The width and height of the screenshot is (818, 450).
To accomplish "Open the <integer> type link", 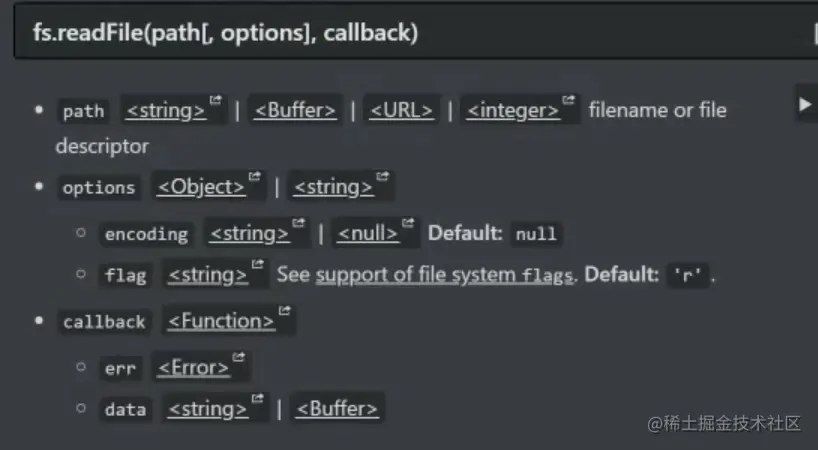I will tap(513, 110).
